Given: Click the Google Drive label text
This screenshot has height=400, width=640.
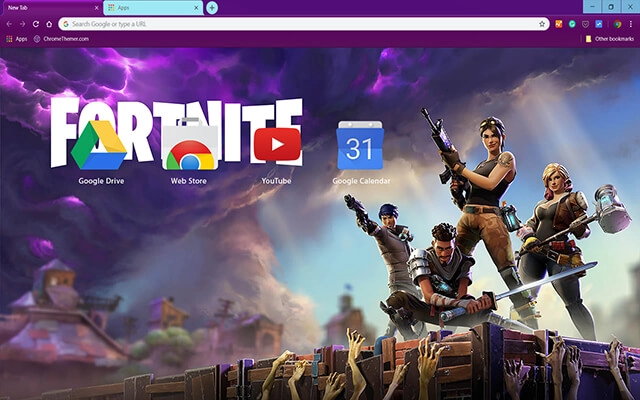Looking at the screenshot, I should (101, 181).
